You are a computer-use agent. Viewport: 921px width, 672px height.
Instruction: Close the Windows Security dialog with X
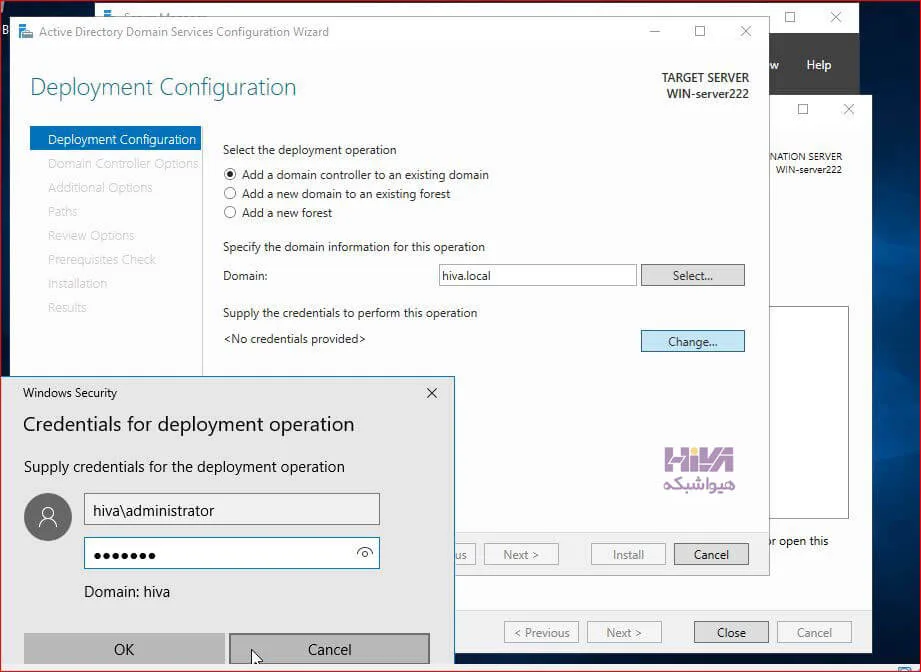[432, 393]
